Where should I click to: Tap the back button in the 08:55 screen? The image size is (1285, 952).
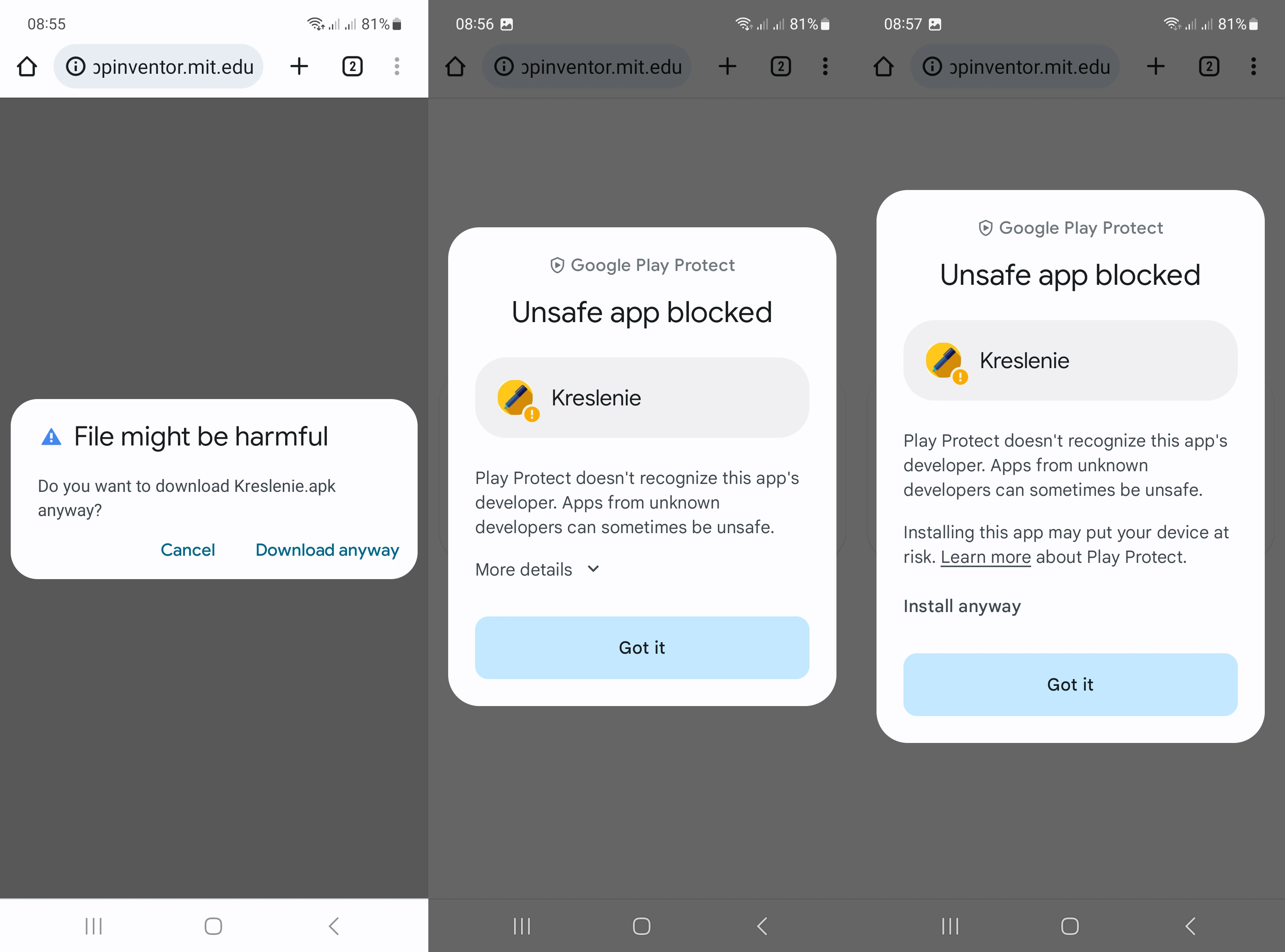(x=334, y=926)
